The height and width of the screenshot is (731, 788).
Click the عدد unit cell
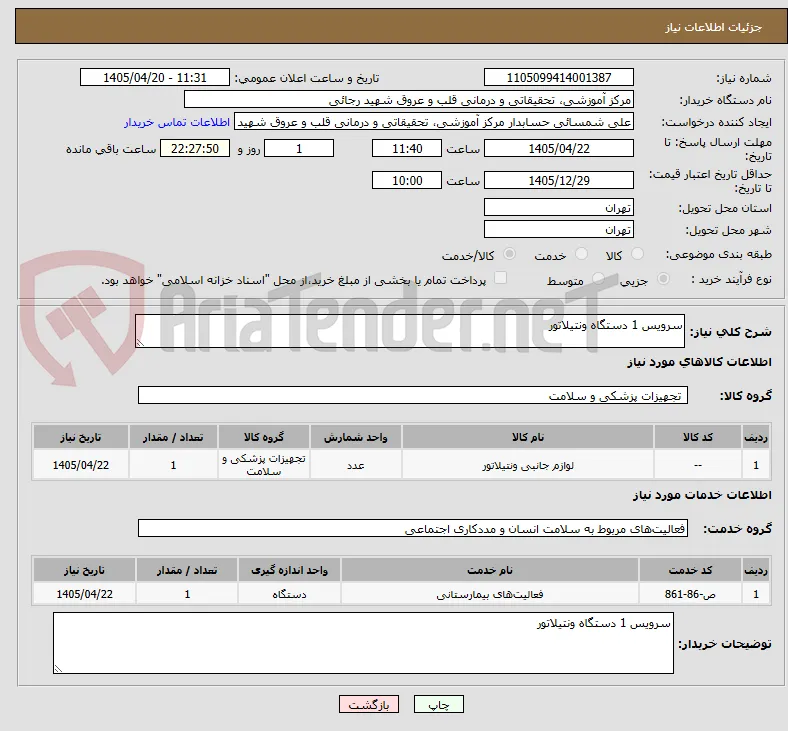point(355,465)
